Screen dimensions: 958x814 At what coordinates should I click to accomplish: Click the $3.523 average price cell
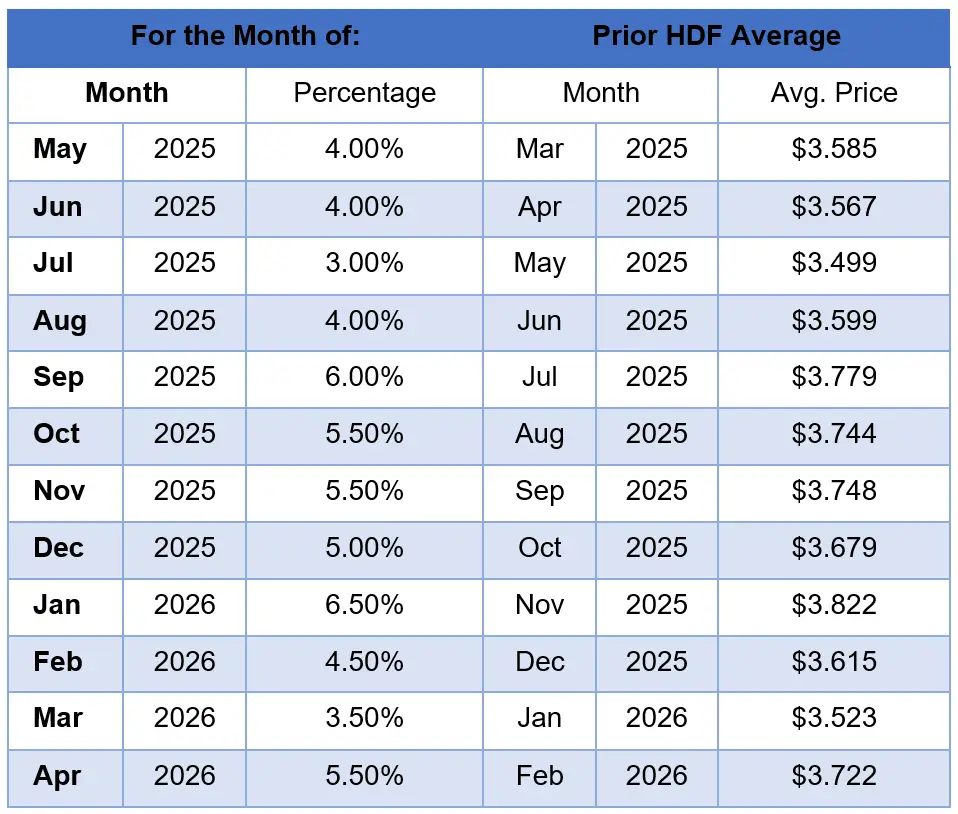(x=834, y=718)
